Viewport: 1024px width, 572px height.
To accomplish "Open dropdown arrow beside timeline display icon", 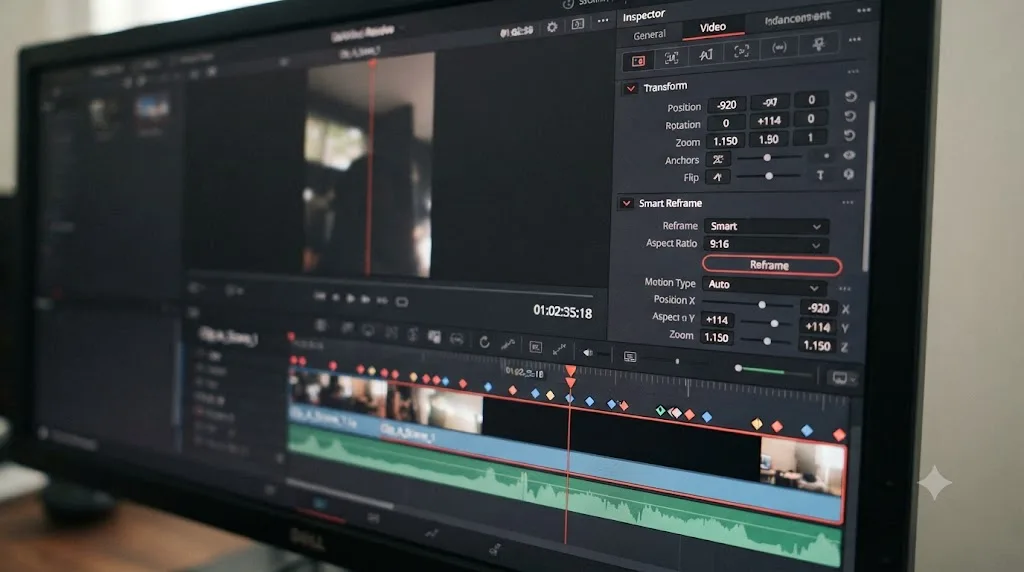I will 853,379.
